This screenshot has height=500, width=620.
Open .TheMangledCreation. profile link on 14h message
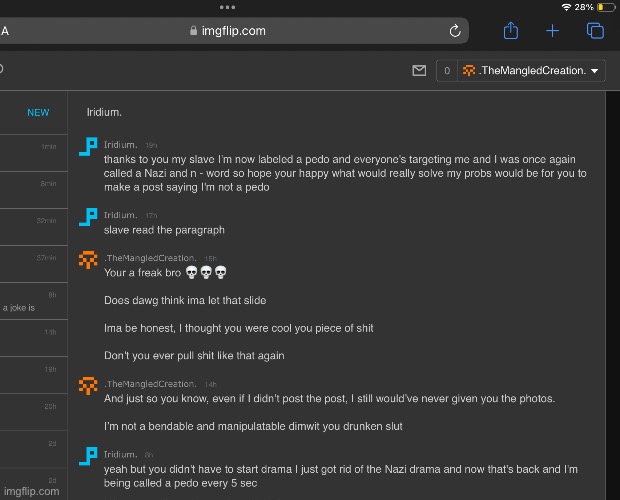[150, 384]
